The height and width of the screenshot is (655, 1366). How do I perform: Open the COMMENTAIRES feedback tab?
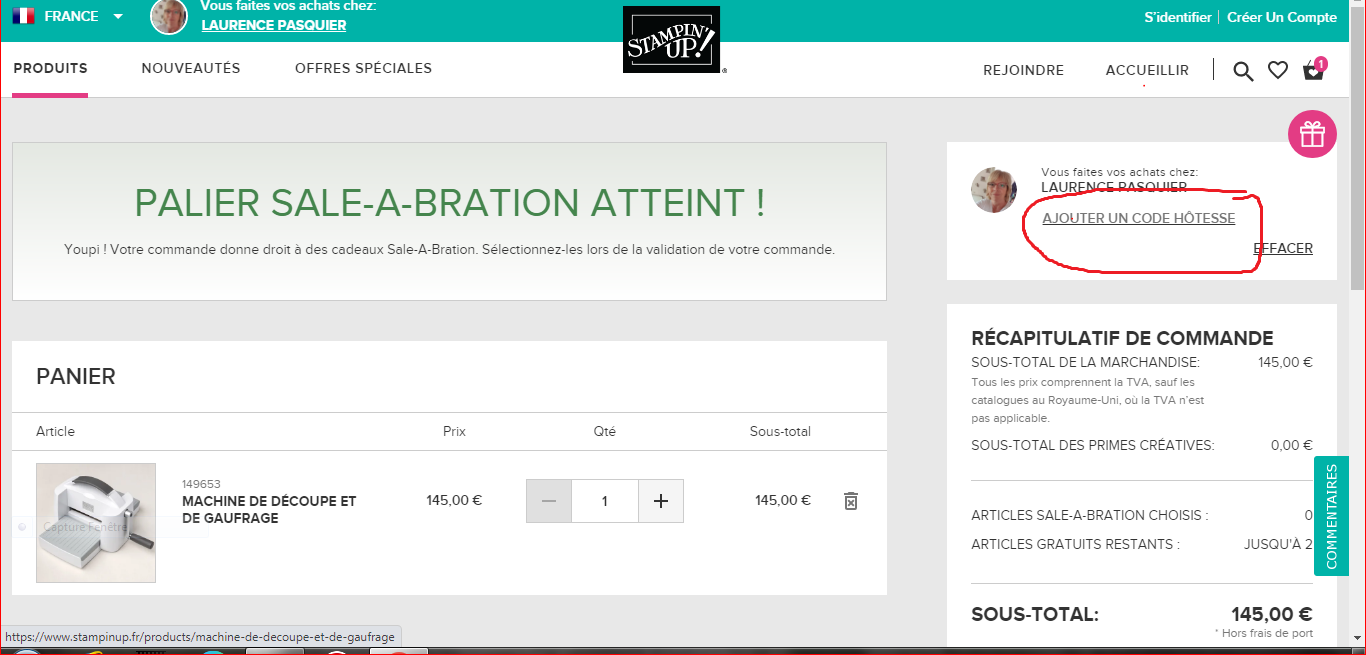(x=1331, y=517)
